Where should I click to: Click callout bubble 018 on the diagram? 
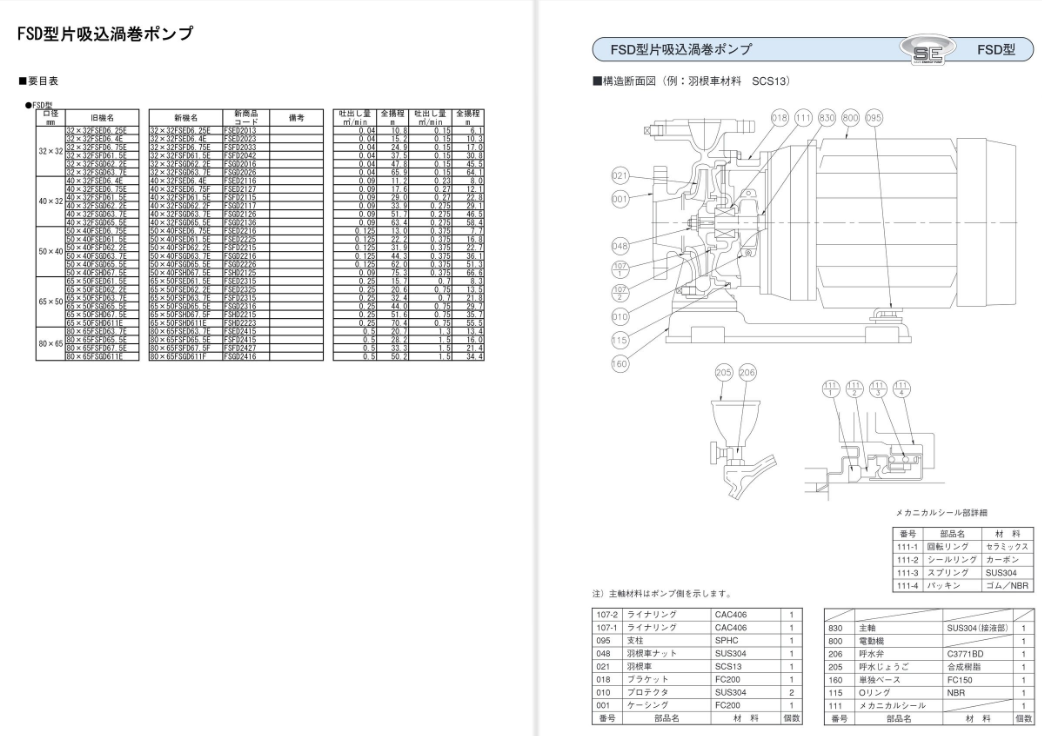pyautogui.click(x=780, y=118)
